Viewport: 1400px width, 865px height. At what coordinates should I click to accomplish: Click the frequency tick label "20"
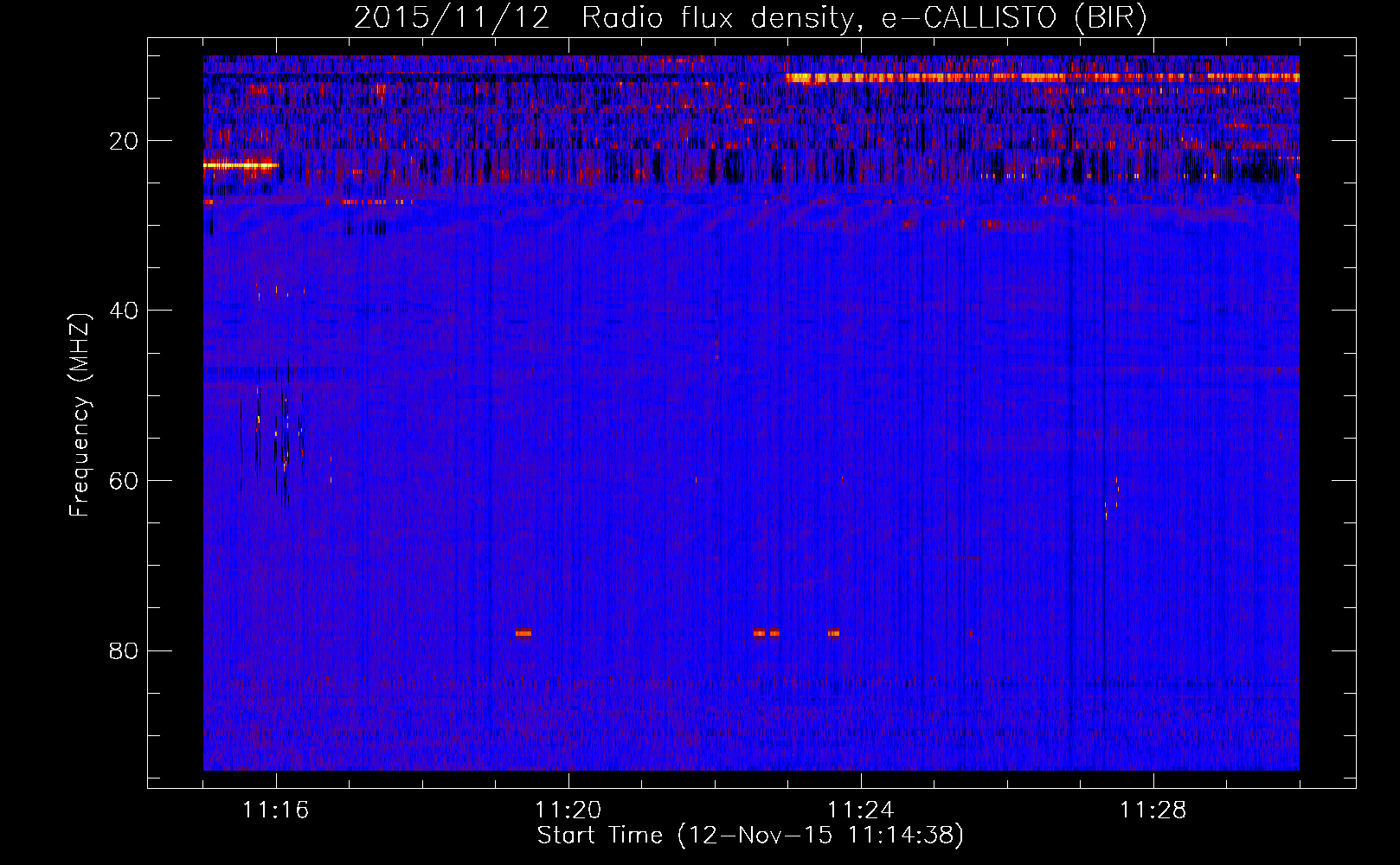tap(125, 141)
